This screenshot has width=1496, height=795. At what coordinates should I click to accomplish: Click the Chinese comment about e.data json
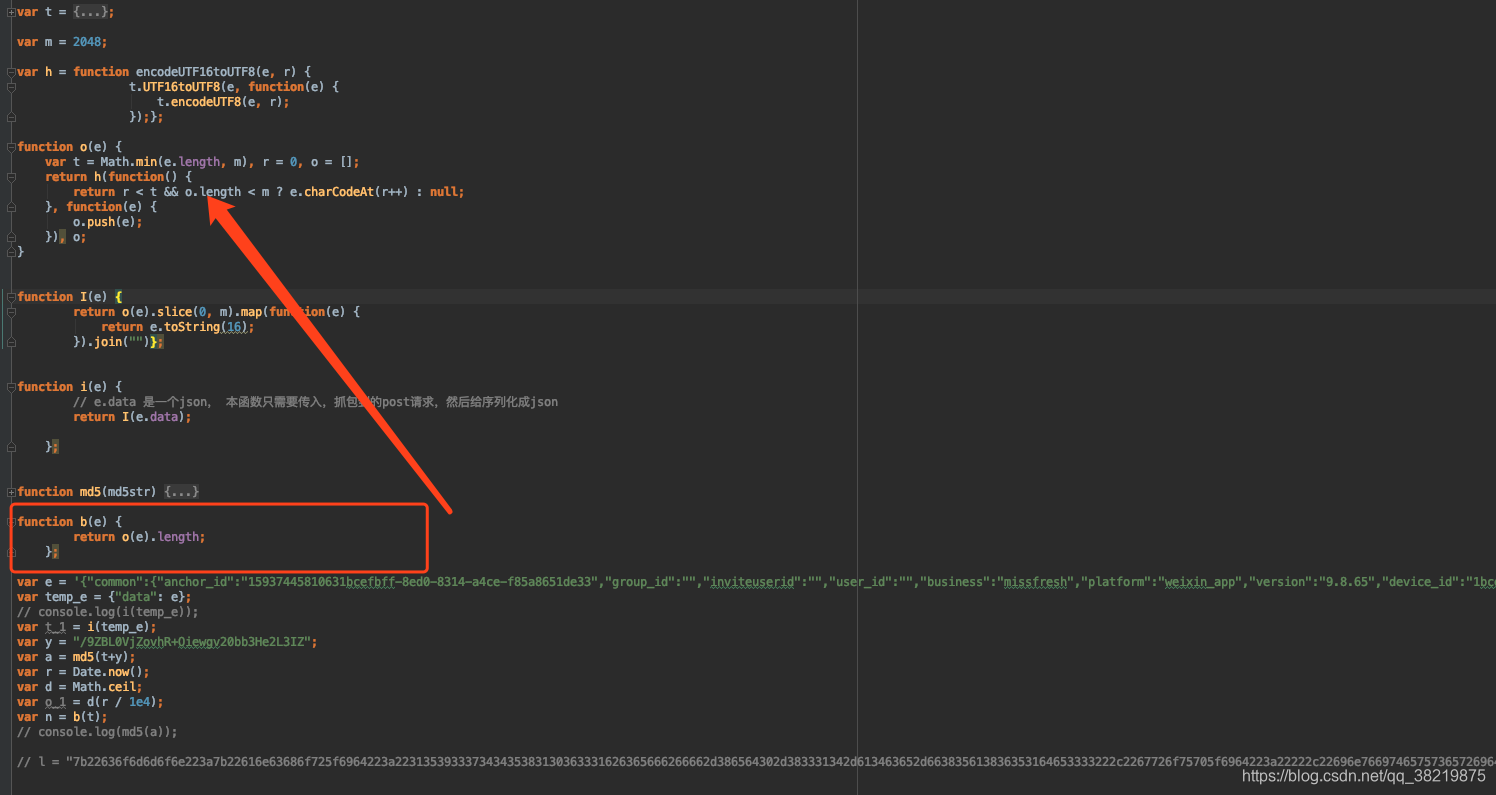[x=315, y=402]
